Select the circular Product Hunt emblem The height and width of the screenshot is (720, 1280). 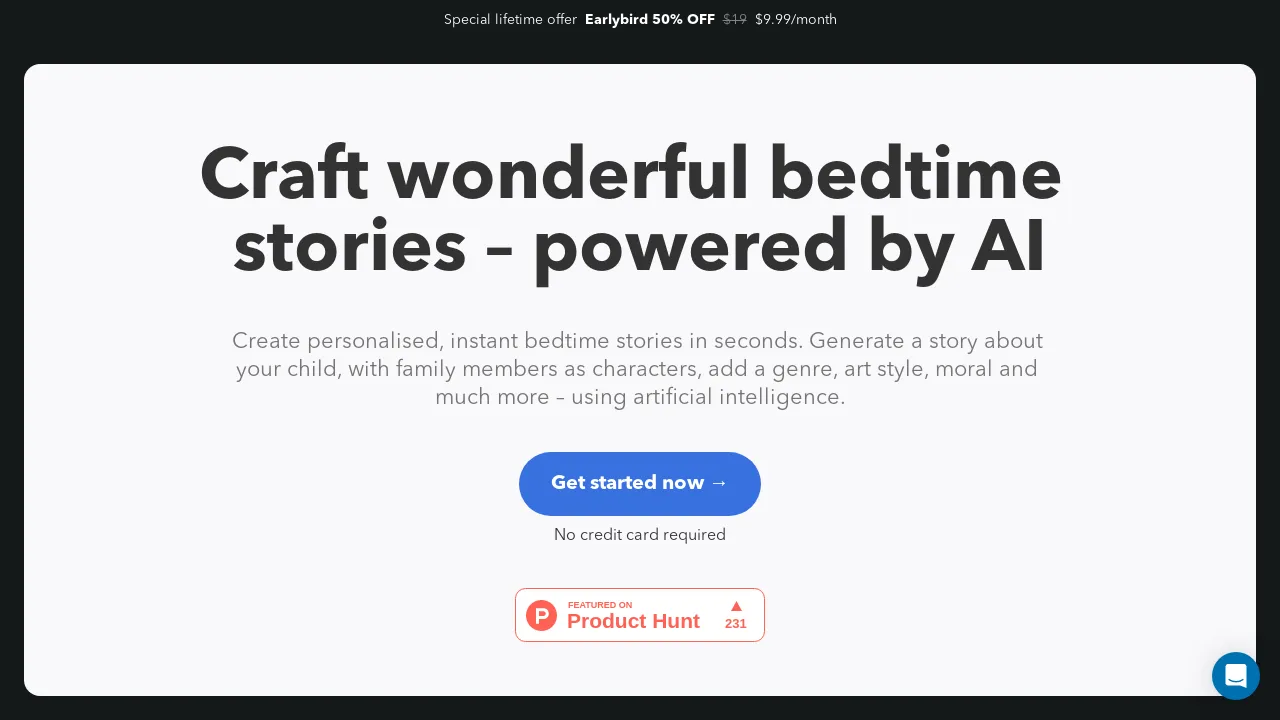coord(541,615)
